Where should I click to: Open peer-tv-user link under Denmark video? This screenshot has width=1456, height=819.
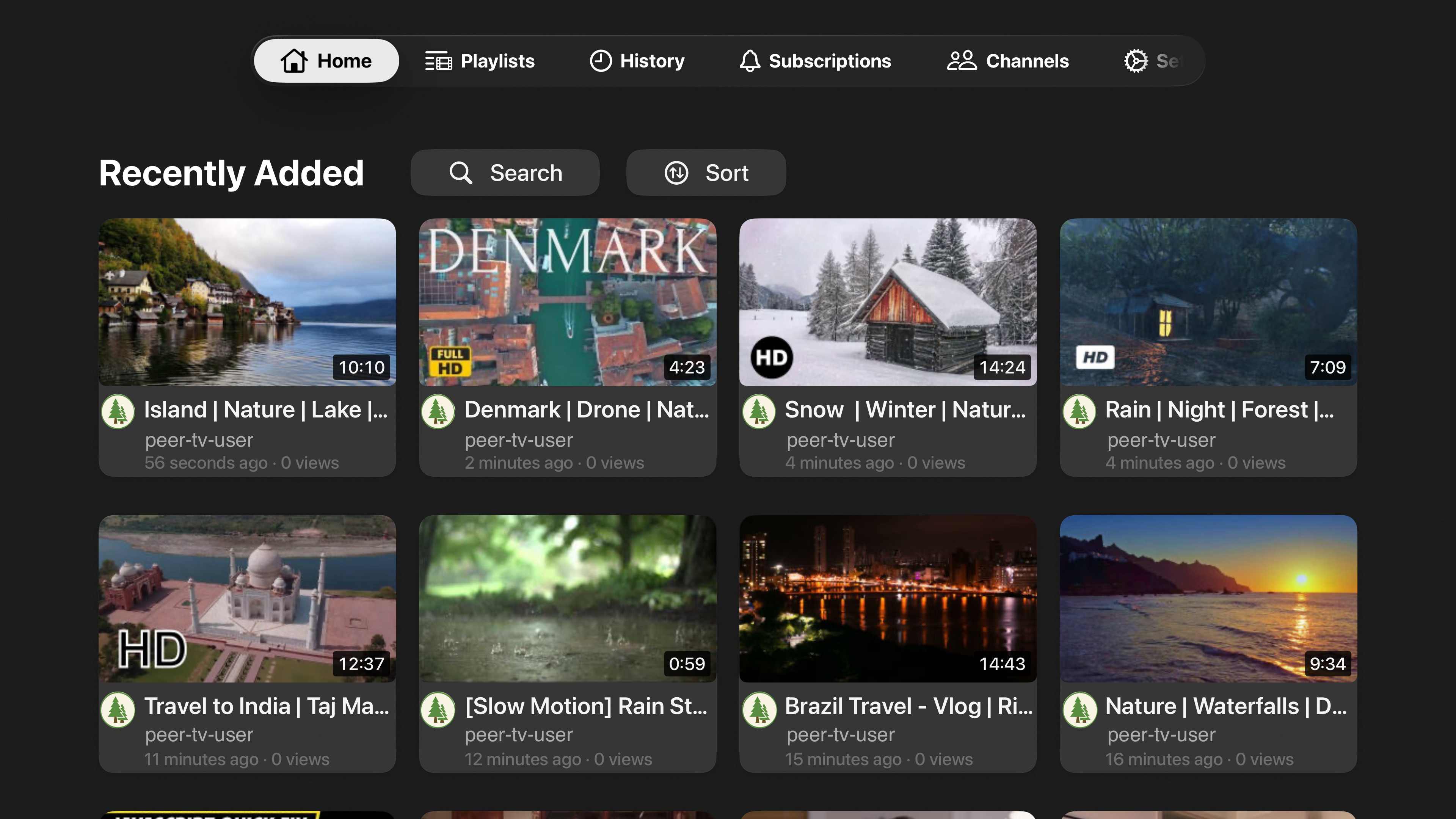pos(518,440)
